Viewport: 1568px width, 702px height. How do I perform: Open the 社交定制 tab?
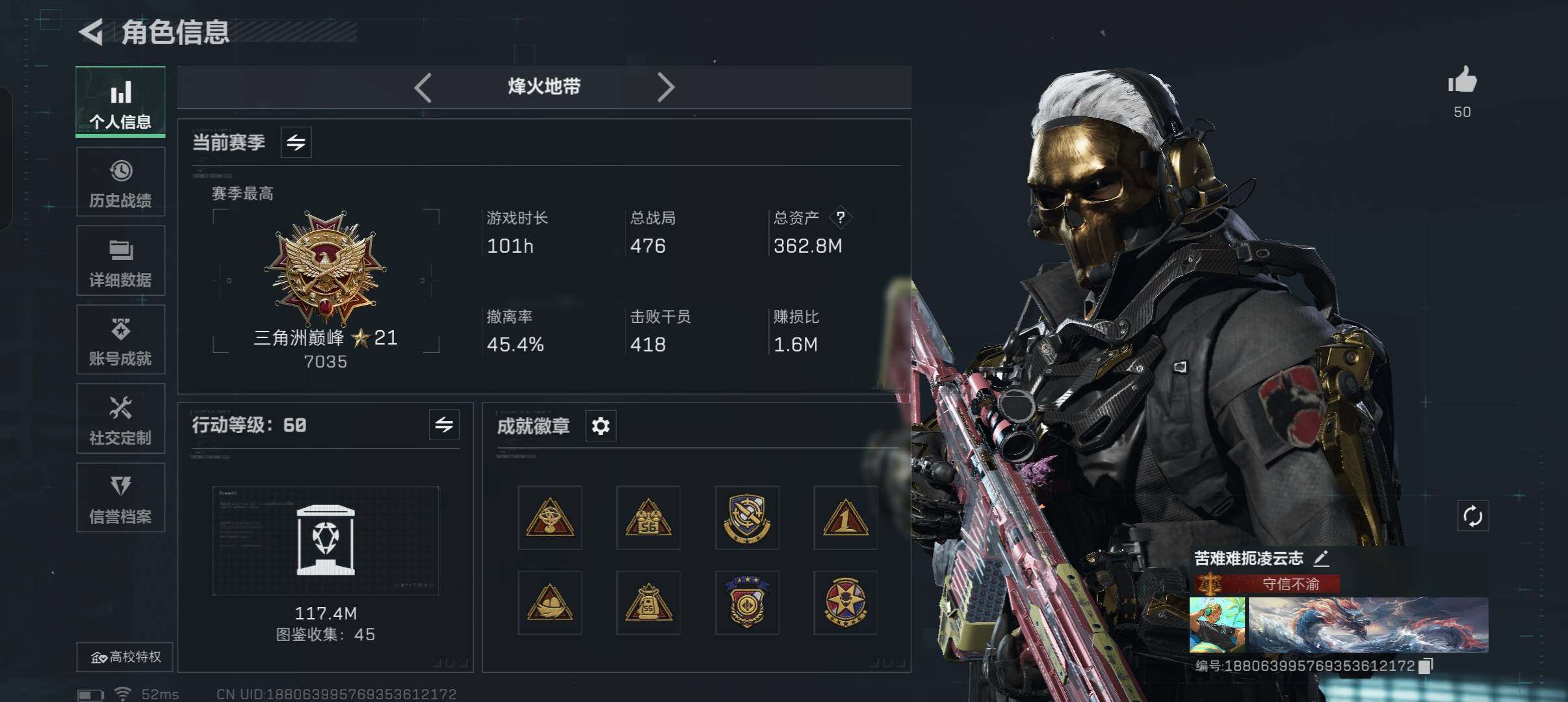(120, 419)
